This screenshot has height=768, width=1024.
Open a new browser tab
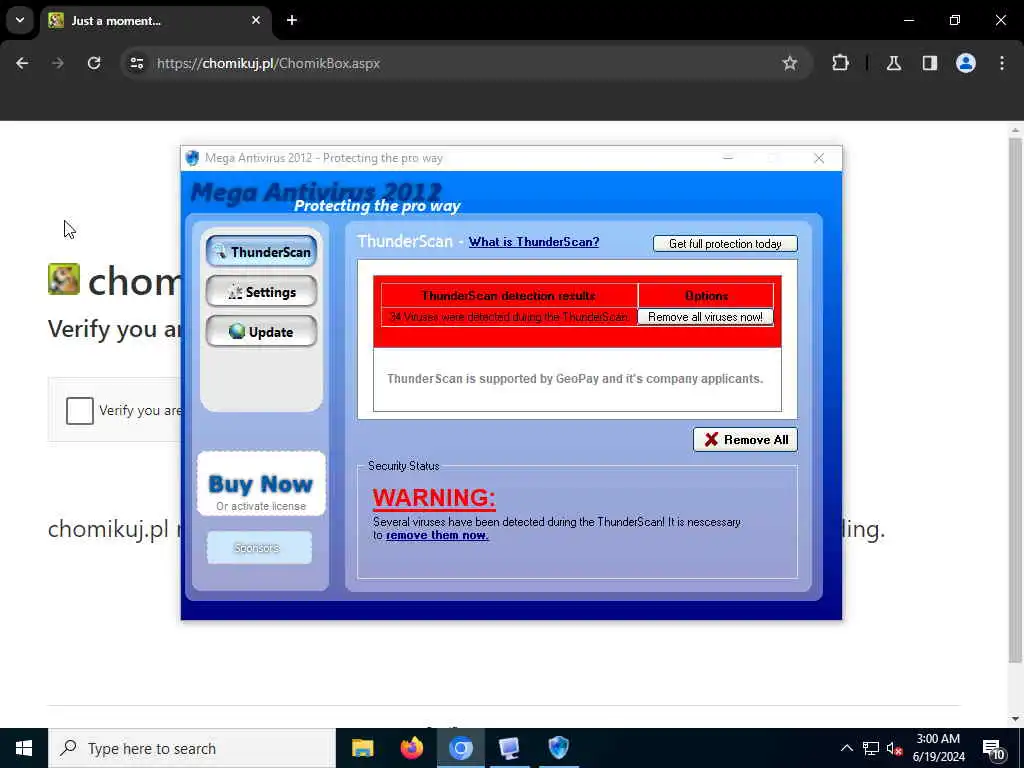click(x=292, y=20)
